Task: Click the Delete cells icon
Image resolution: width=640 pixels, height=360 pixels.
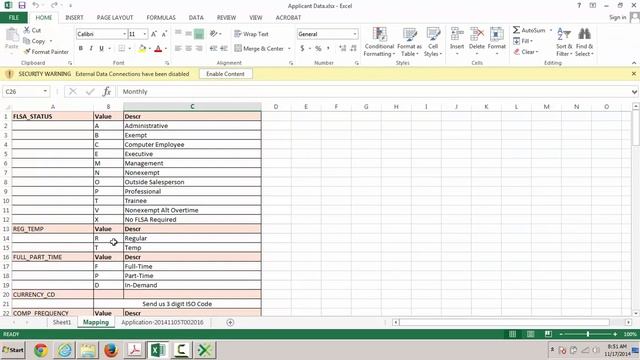Action: pyautogui.click(x=477, y=34)
